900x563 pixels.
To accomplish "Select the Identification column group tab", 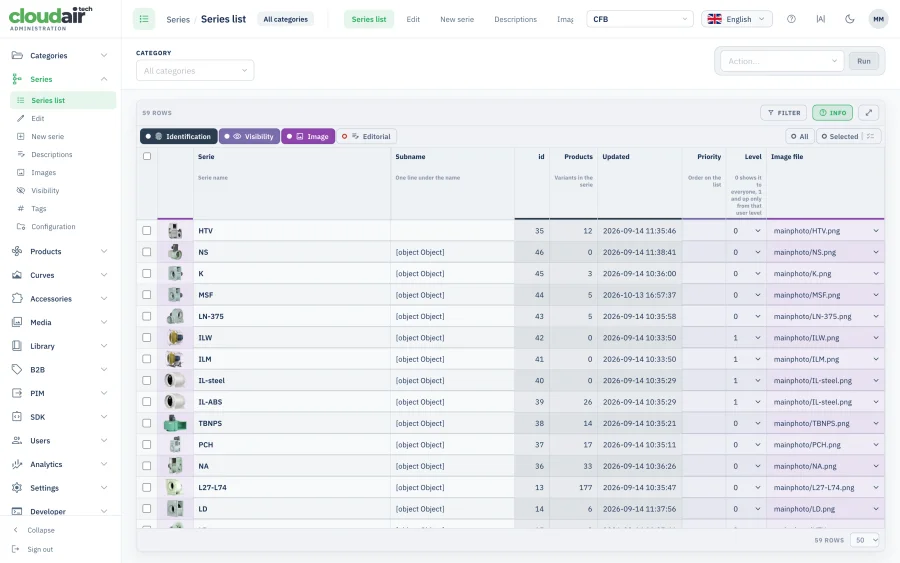I will coord(179,137).
